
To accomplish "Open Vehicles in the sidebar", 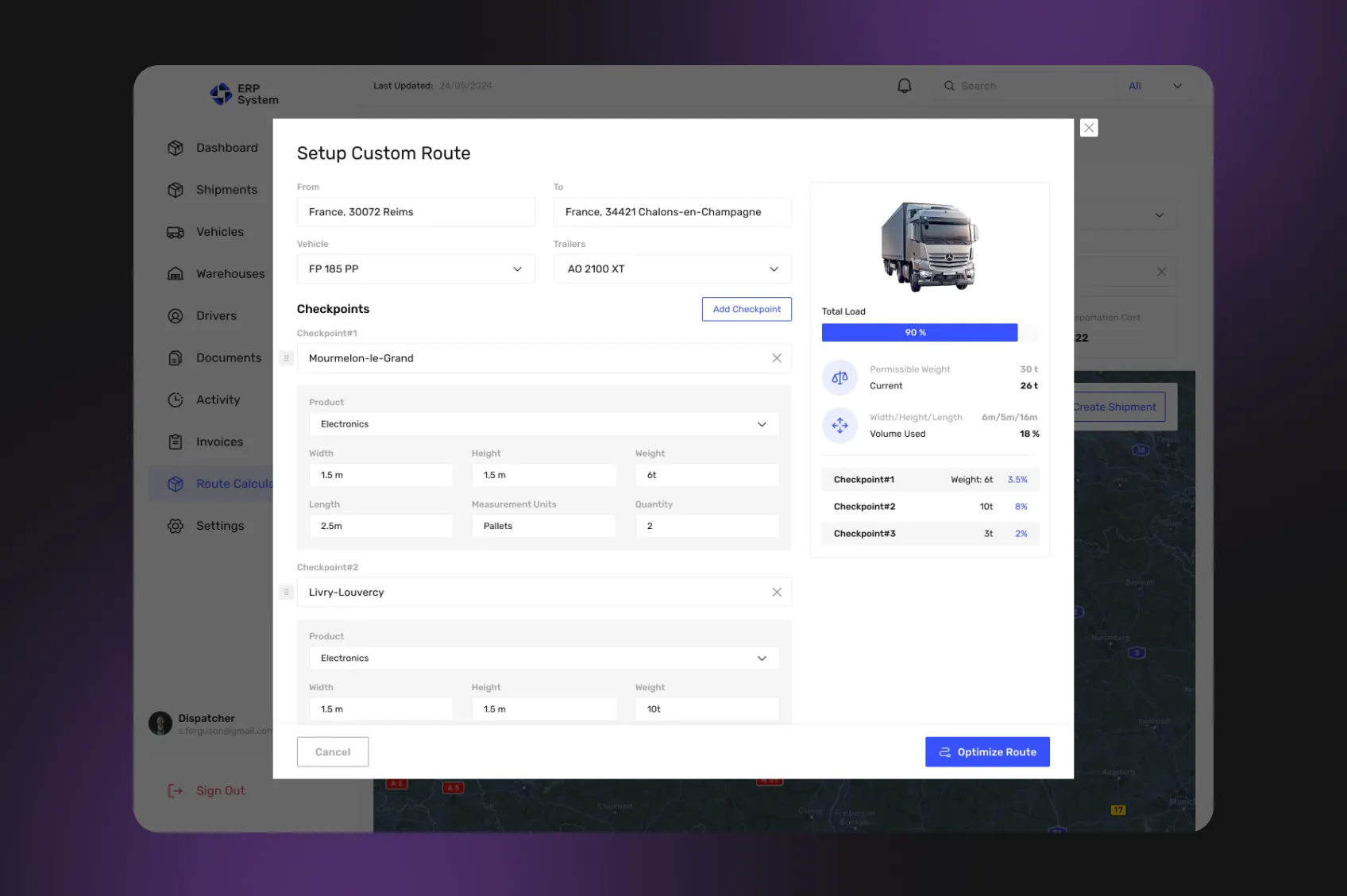I will pyautogui.click(x=220, y=232).
